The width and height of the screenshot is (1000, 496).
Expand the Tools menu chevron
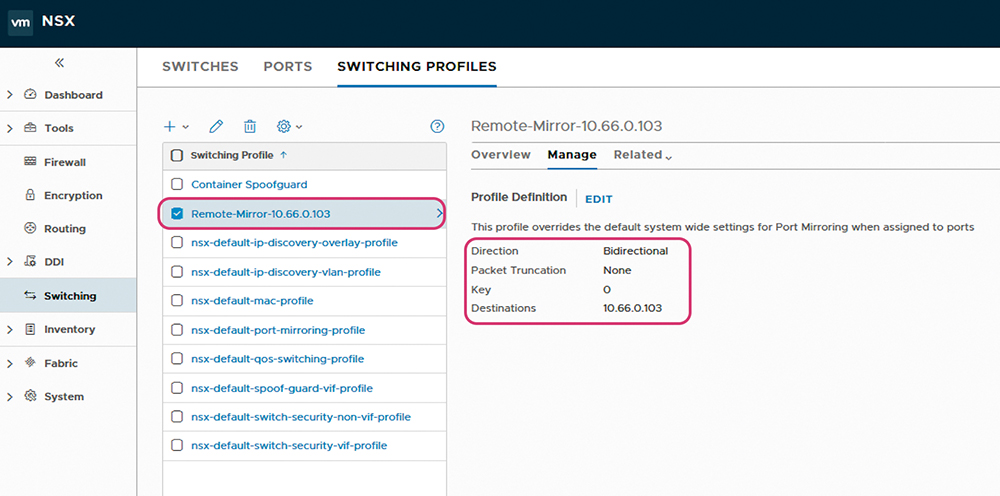coord(10,128)
